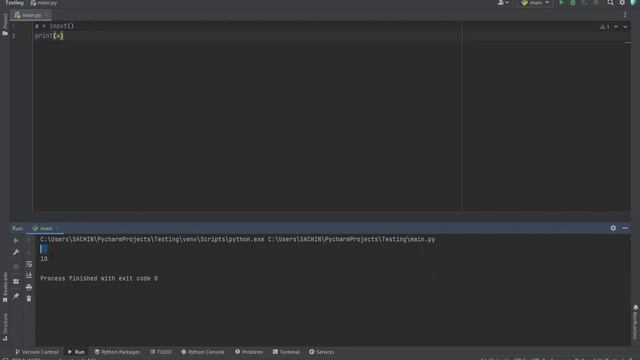The image size is (640, 360).
Task: Close the main.py editor tab
Action: pyautogui.click(x=46, y=15)
